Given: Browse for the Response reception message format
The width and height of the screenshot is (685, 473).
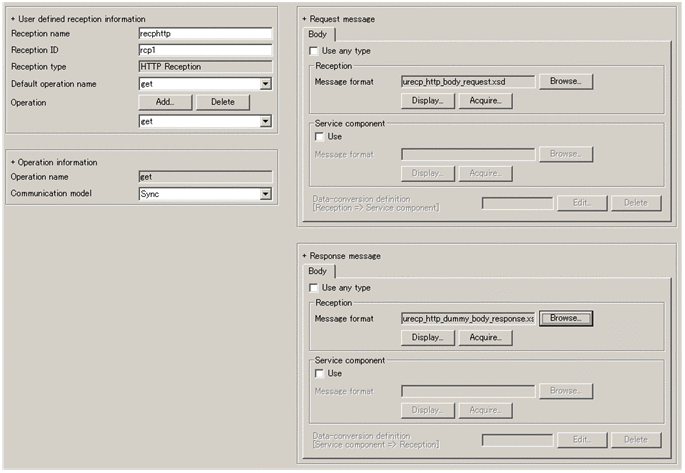Looking at the screenshot, I should tap(566, 318).
